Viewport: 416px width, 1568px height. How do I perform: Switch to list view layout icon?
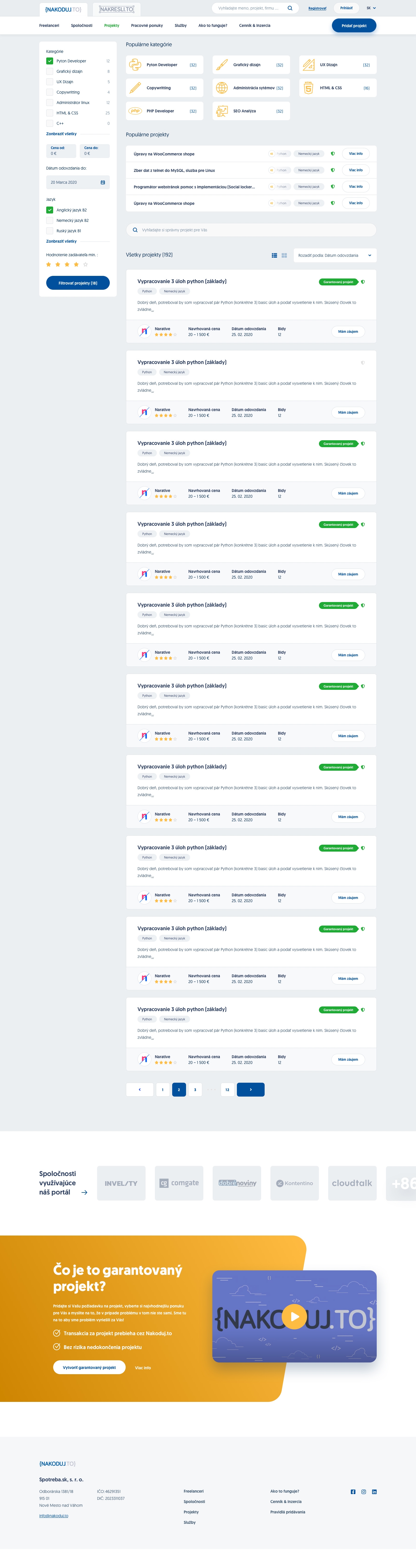pos(275,256)
